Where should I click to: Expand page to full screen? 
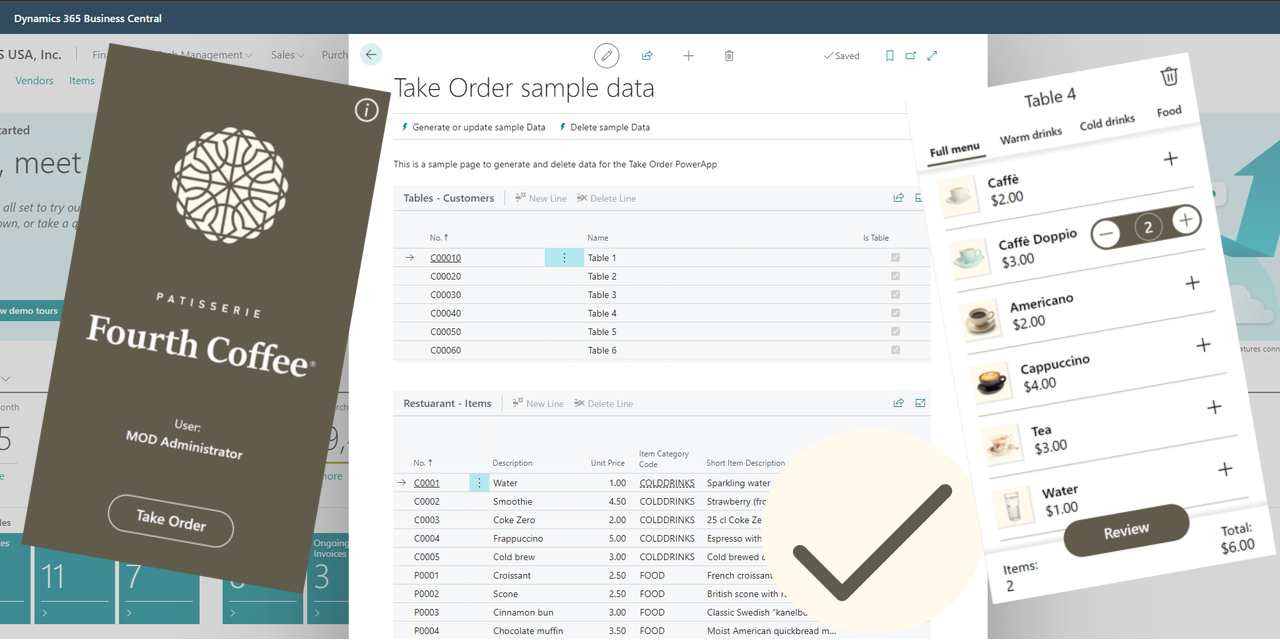click(932, 56)
